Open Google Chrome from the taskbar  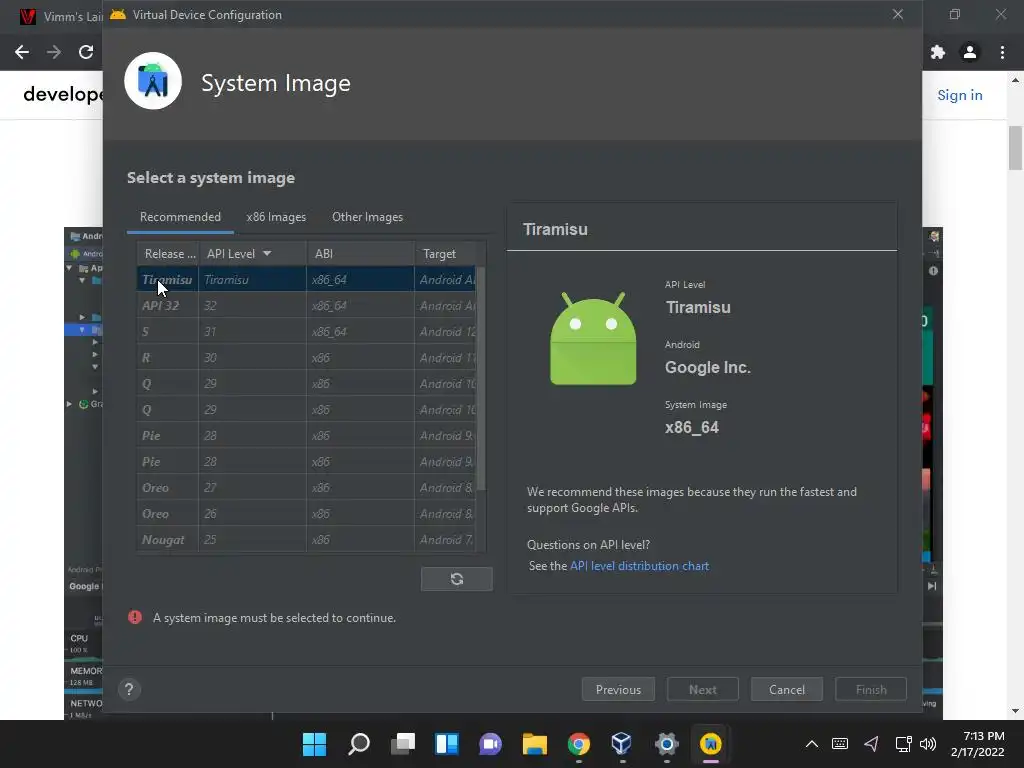pyautogui.click(x=579, y=744)
